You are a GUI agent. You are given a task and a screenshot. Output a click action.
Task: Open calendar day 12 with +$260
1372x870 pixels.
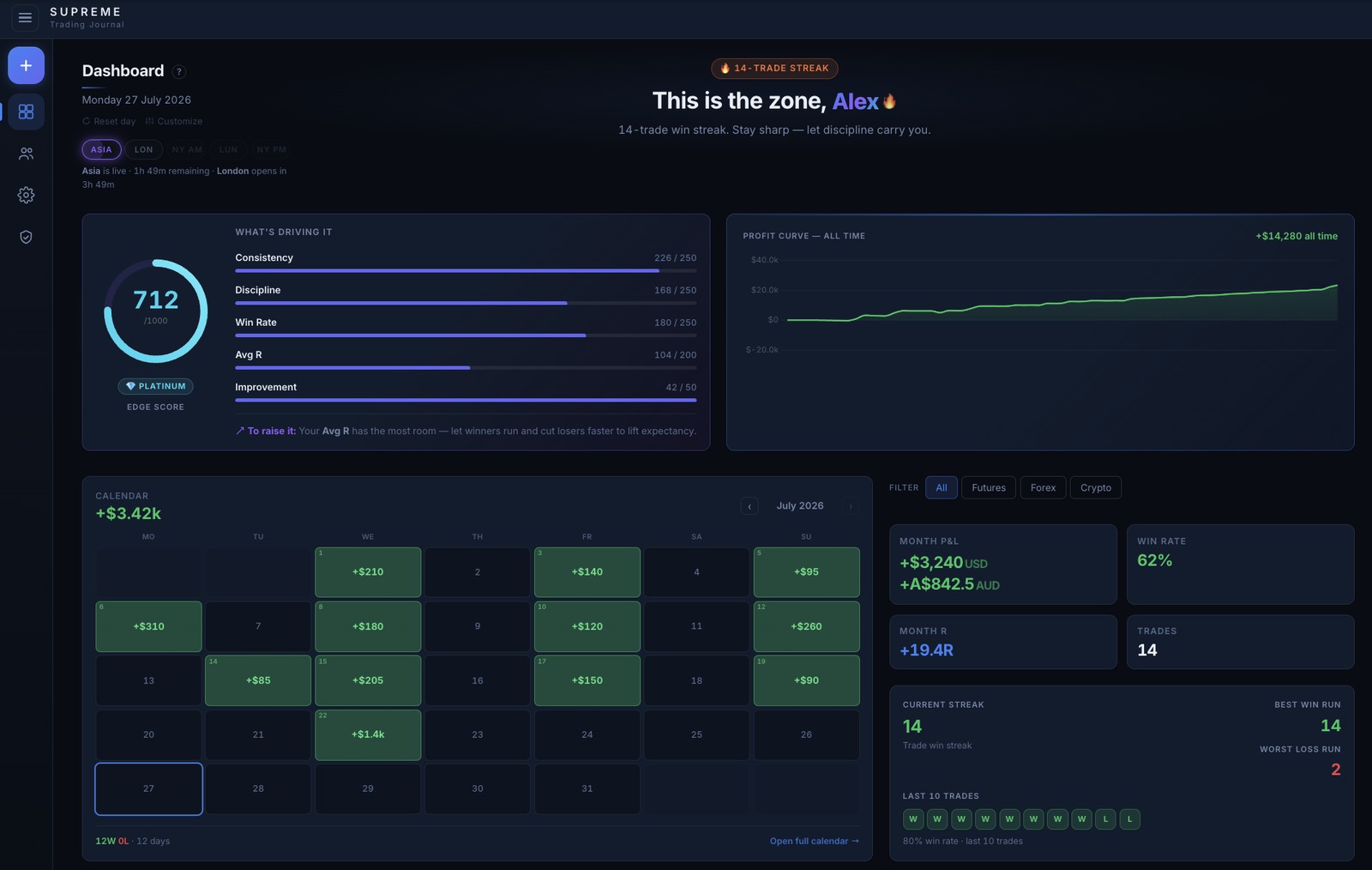coord(806,626)
